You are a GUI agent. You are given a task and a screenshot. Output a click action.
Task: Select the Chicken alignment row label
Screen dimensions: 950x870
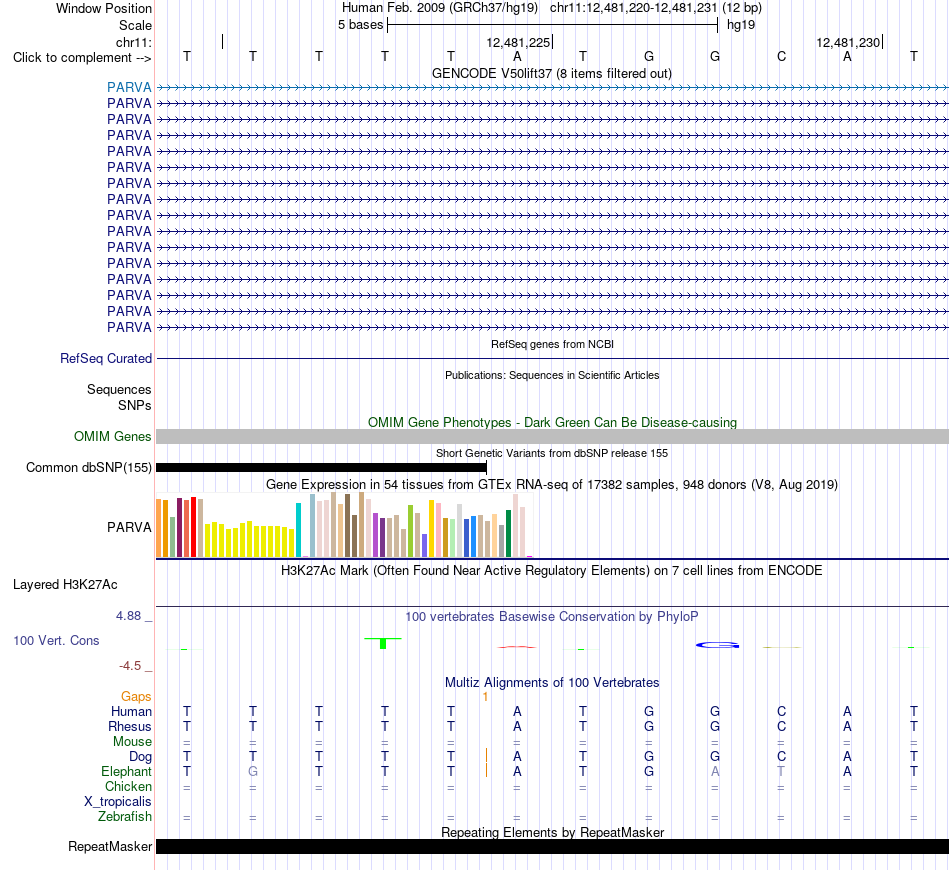tap(128, 786)
